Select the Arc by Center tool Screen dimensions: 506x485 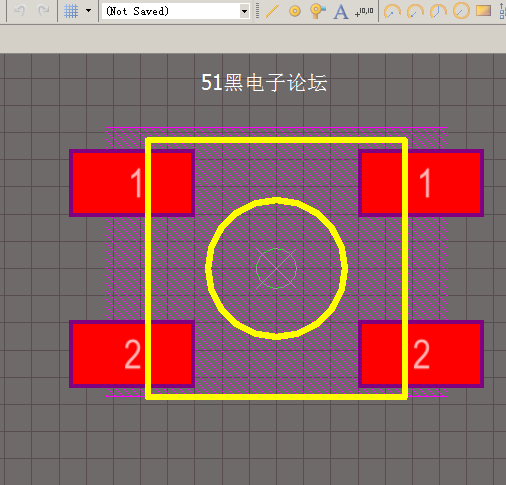click(392, 11)
